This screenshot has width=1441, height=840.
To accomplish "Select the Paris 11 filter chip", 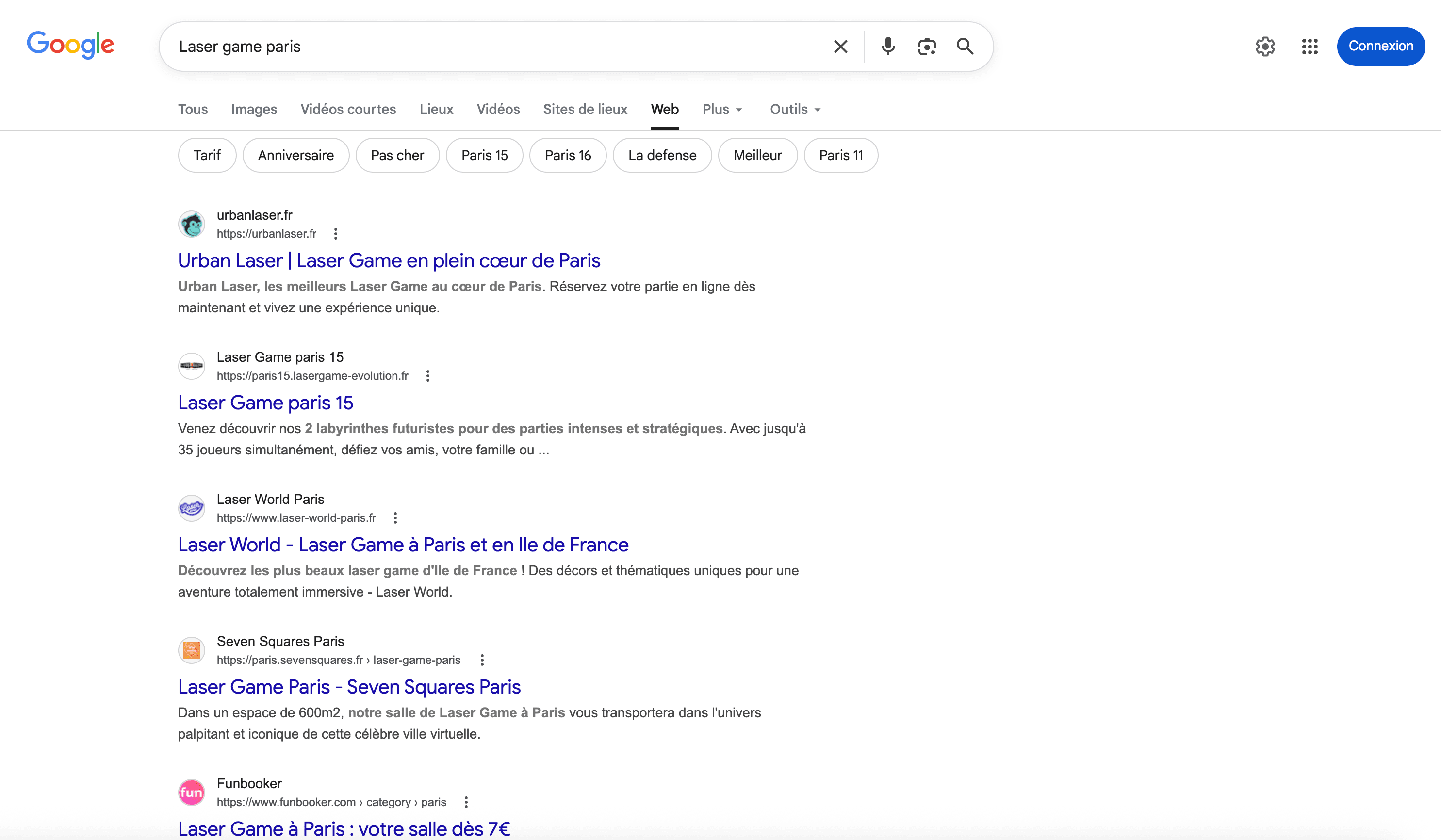I will (840, 155).
